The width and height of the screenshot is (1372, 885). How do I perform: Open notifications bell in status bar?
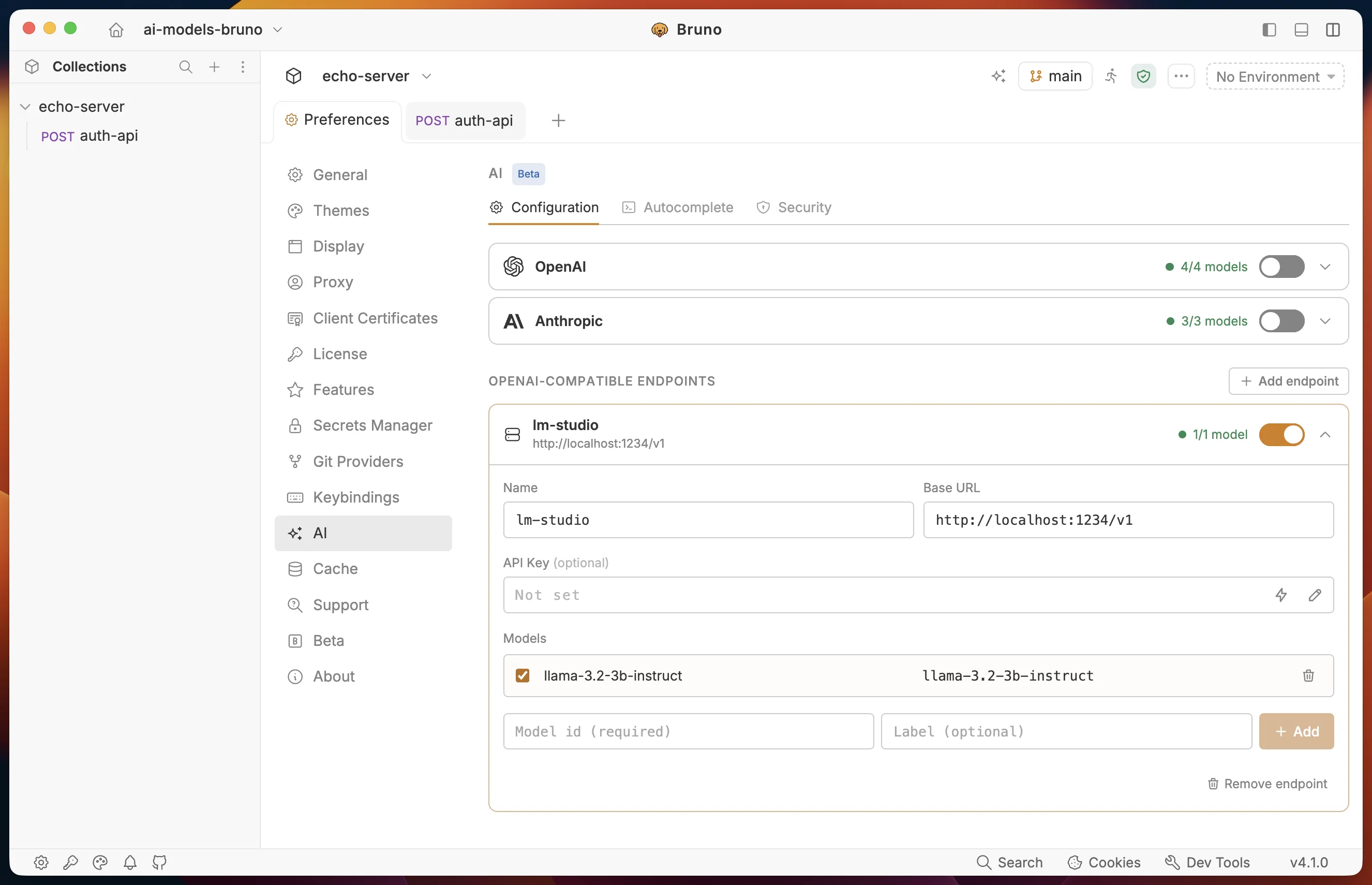coord(130,863)
